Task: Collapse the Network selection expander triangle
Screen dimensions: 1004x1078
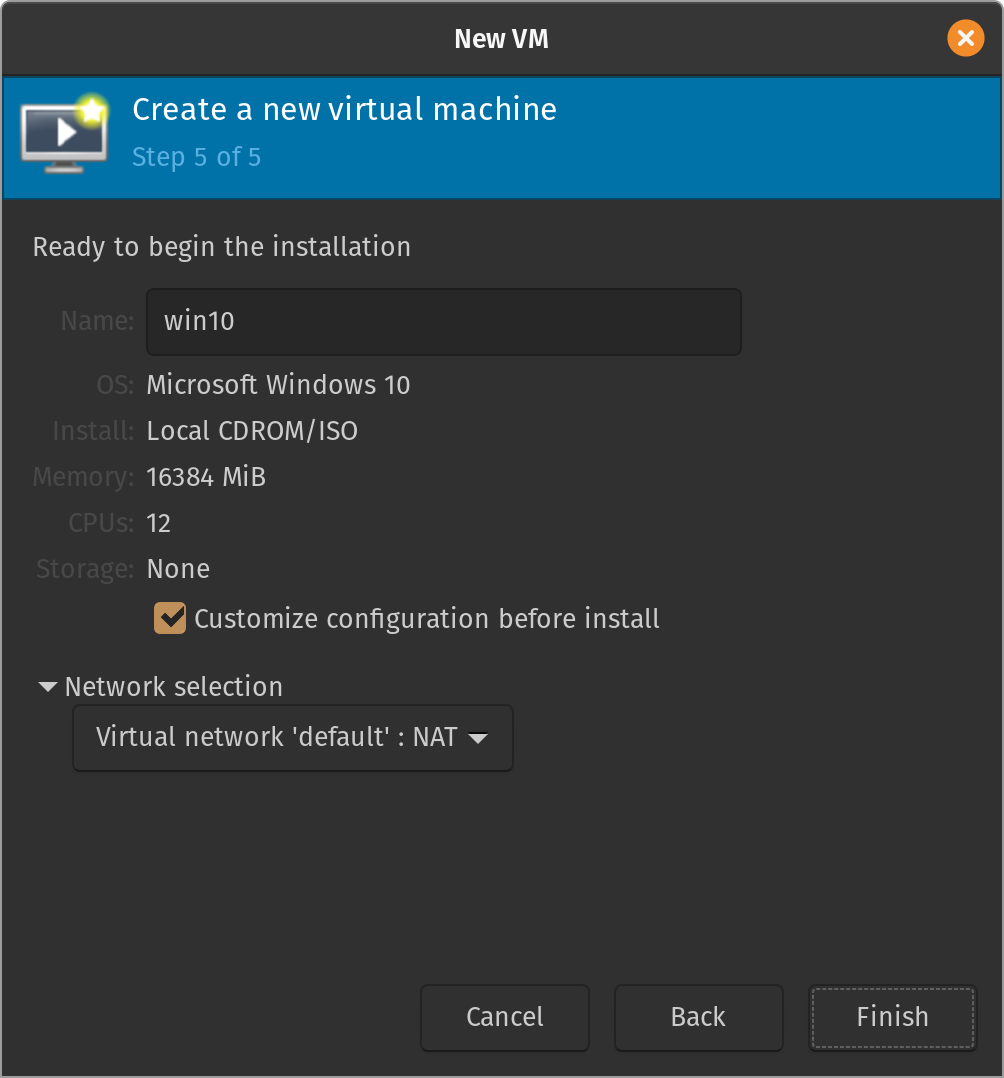Action: [x=47, y=687]
